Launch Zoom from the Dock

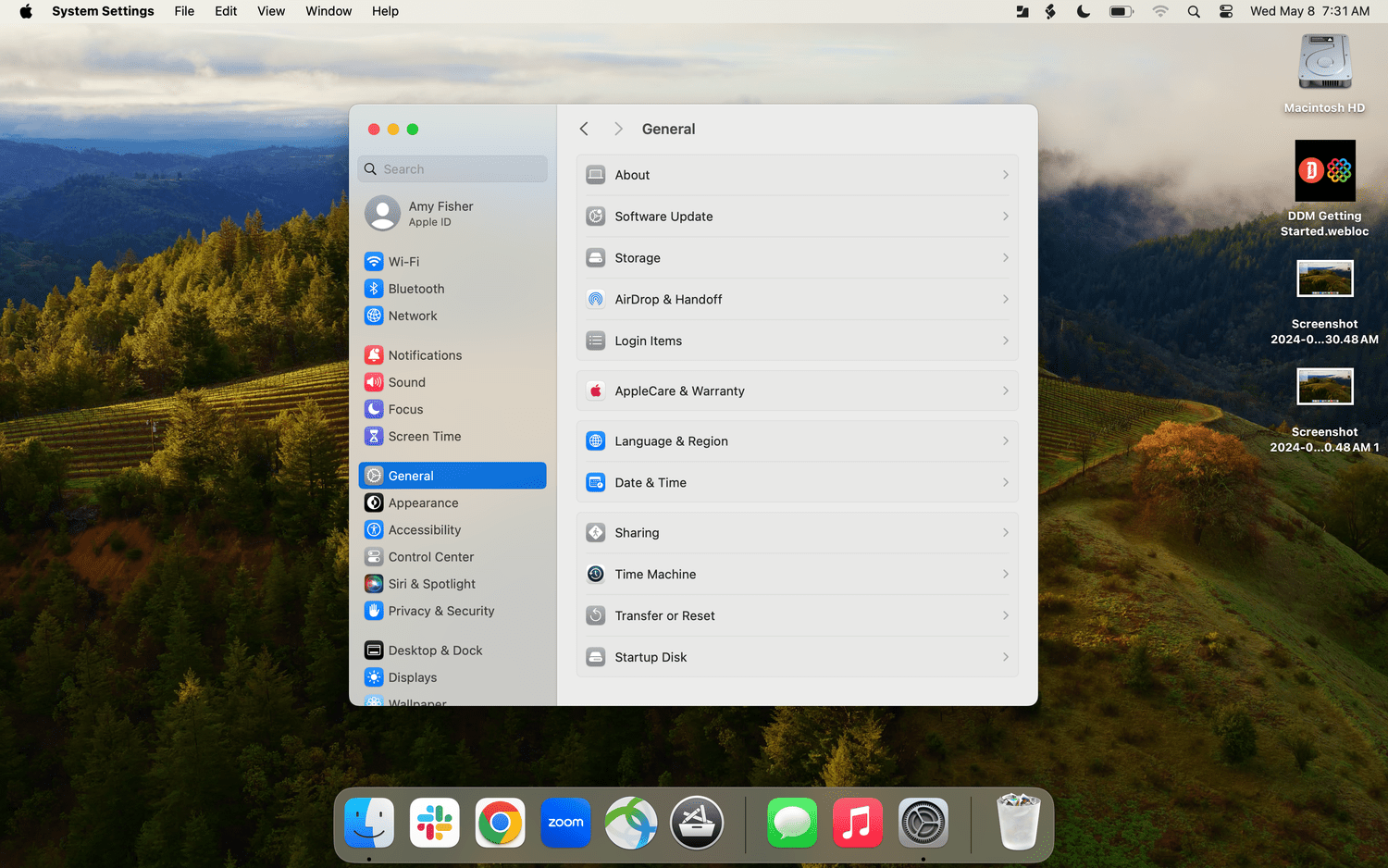[565, 823]
